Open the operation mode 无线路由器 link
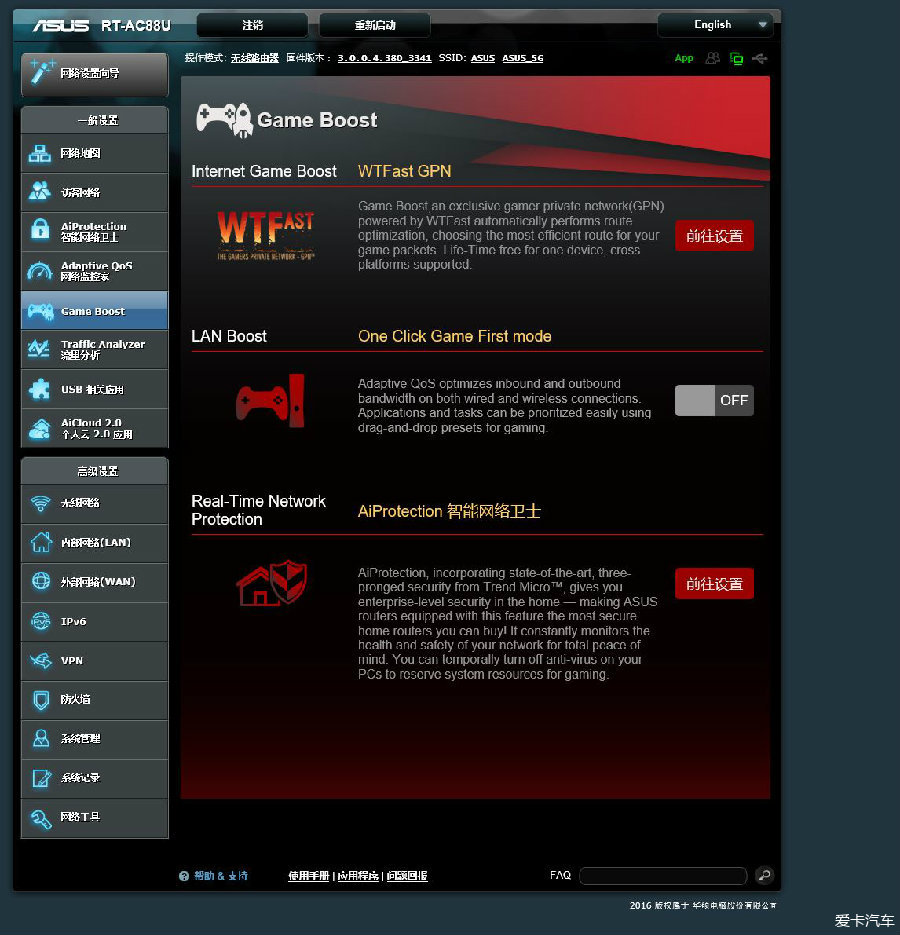 pyautogui.click(x=255, y=58)
